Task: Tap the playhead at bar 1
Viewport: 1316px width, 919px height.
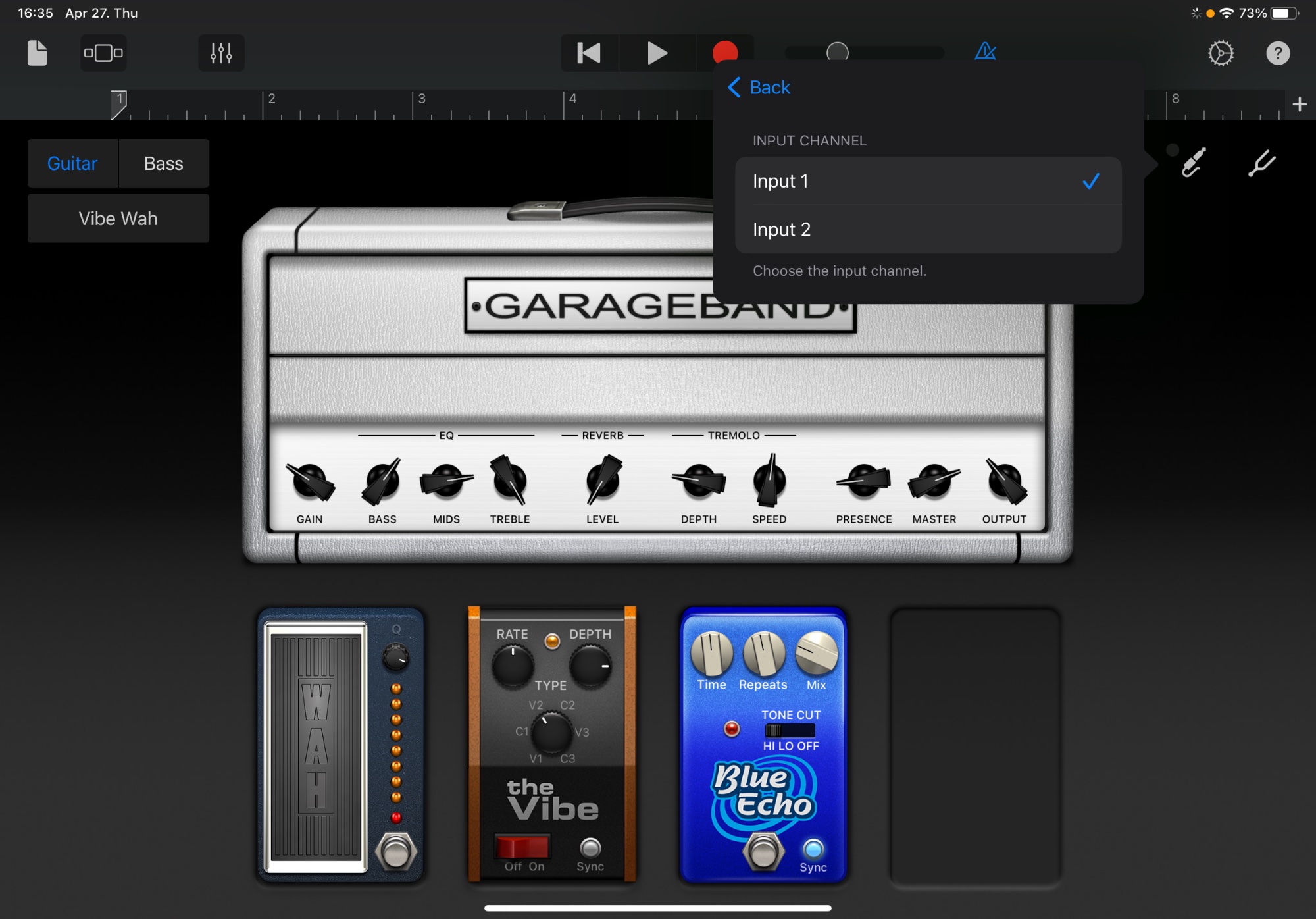Action: pos(118,105)
